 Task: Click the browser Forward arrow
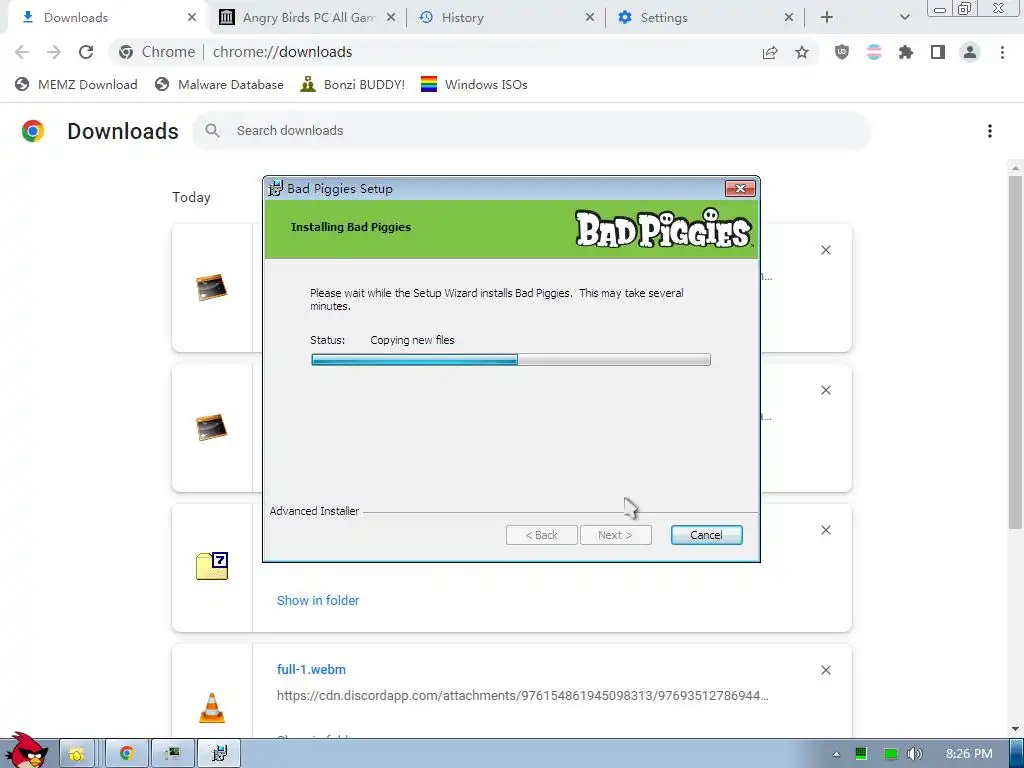54,52
